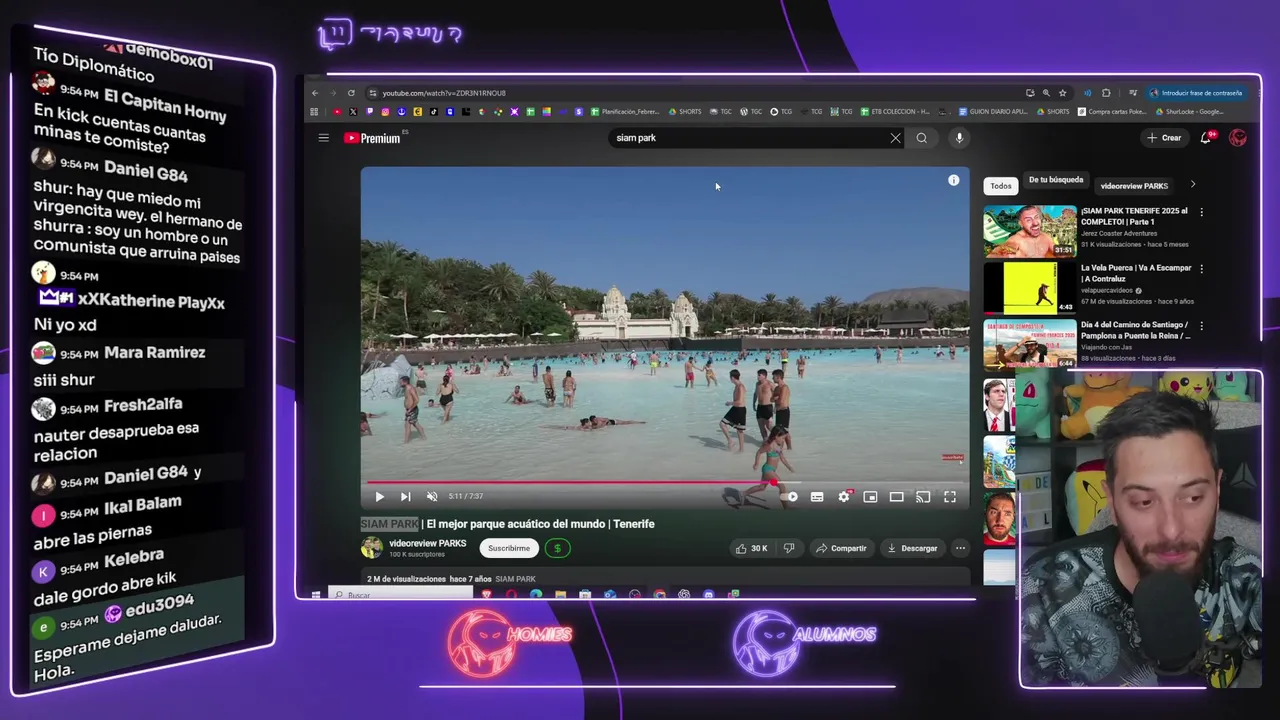Open thumbnail of Siam Park Tenerife 2025 video
This screenshot has width=1280, height=720.
(1030, 231)
